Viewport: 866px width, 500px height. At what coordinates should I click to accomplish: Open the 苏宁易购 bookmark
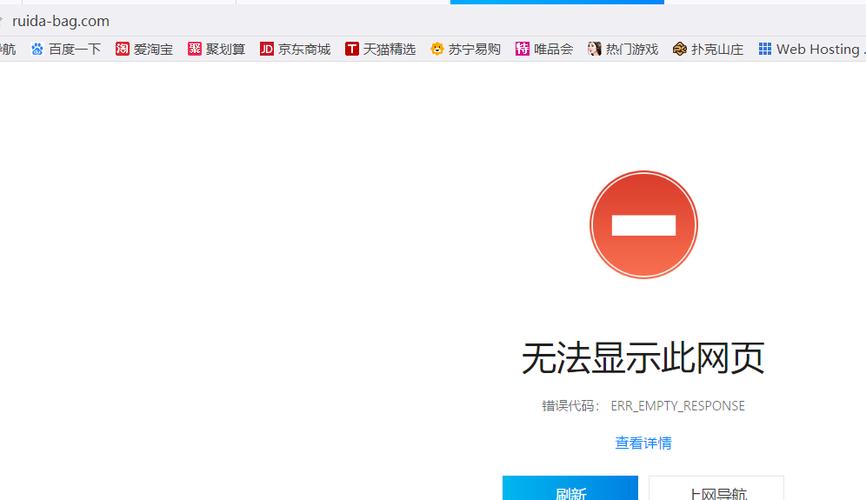[474, 49]
